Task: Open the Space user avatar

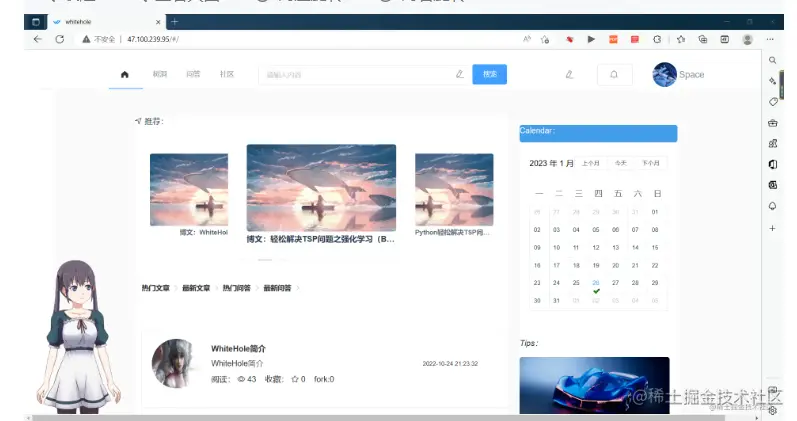Action: [664, 74]
